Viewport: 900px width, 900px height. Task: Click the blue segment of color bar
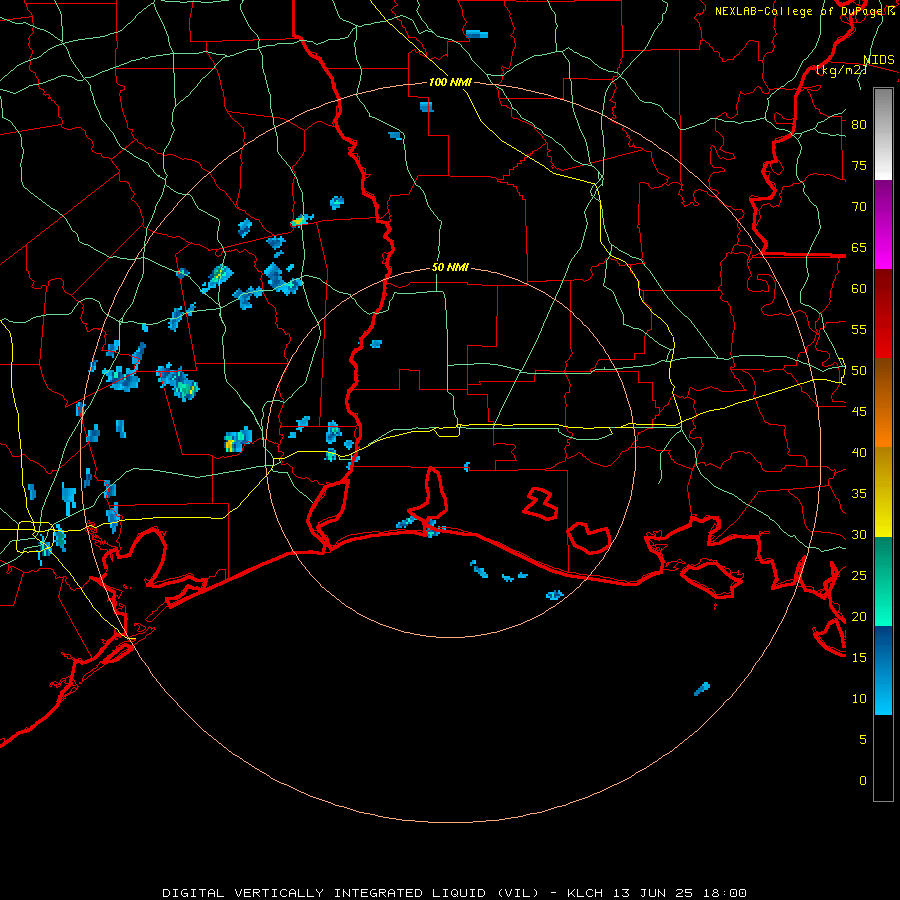pos(883,670)
